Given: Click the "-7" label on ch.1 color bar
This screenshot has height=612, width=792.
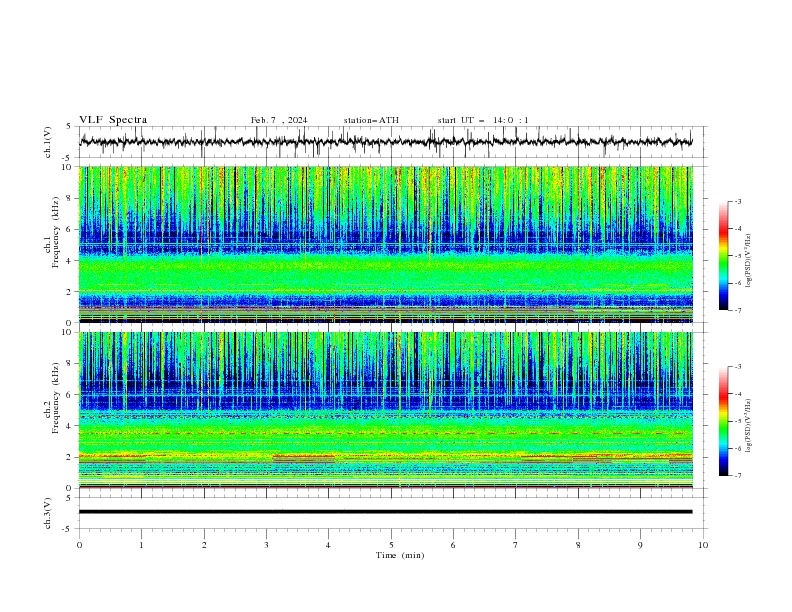Looking at the screenshot, I should pyautogui.click(x=737, y=310).
